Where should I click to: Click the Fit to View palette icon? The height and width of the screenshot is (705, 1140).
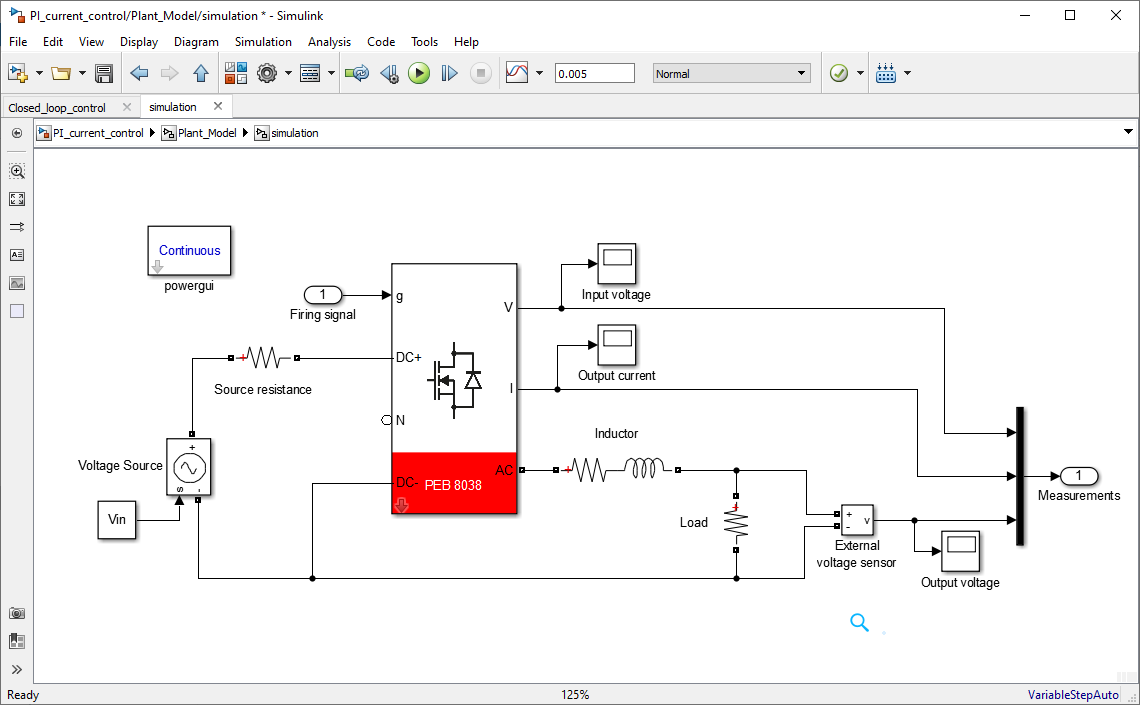click(x=17, y=199)
